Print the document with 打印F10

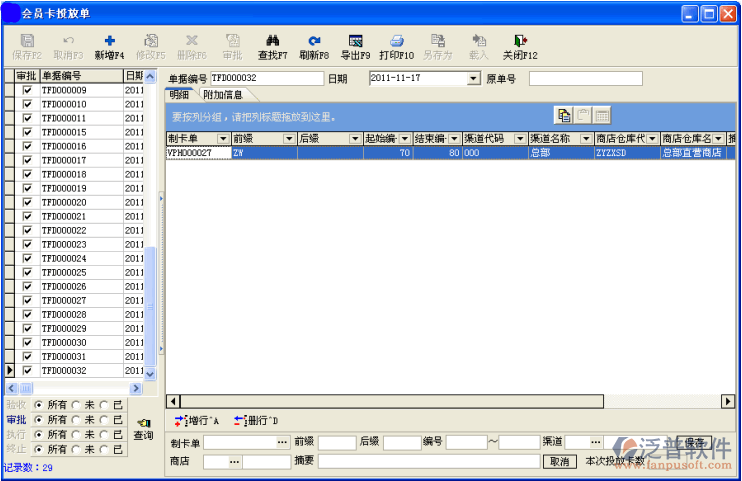click(x=396, y=41)
